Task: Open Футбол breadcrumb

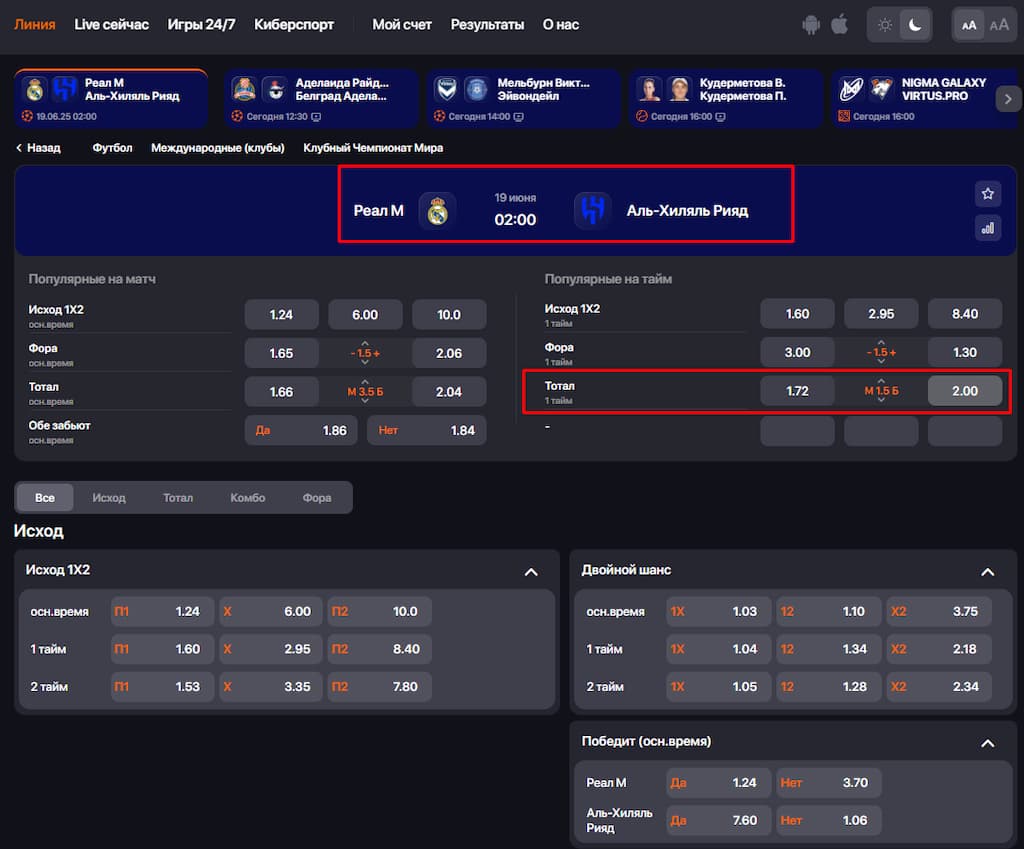Action: 112,148
